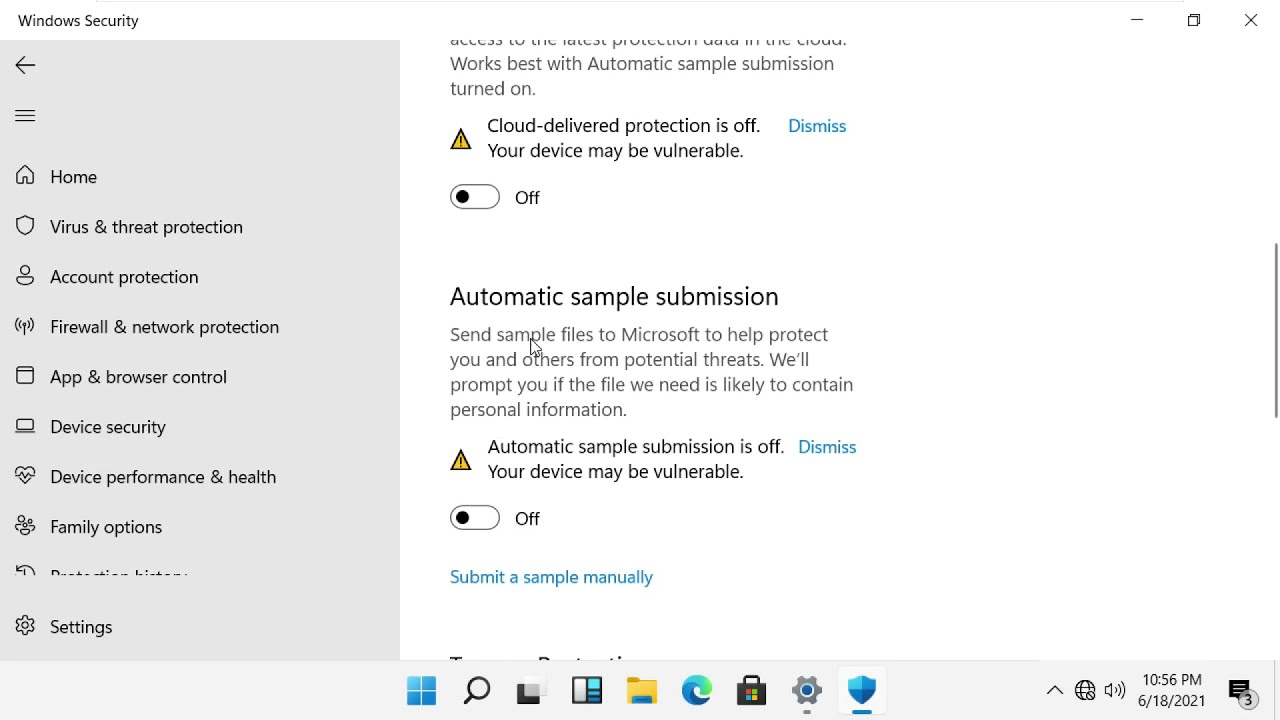This screenshot has height=720, width=1280.
Task: Open the notification center icon
Action: pyautogui.click(x=1241, y=691)
